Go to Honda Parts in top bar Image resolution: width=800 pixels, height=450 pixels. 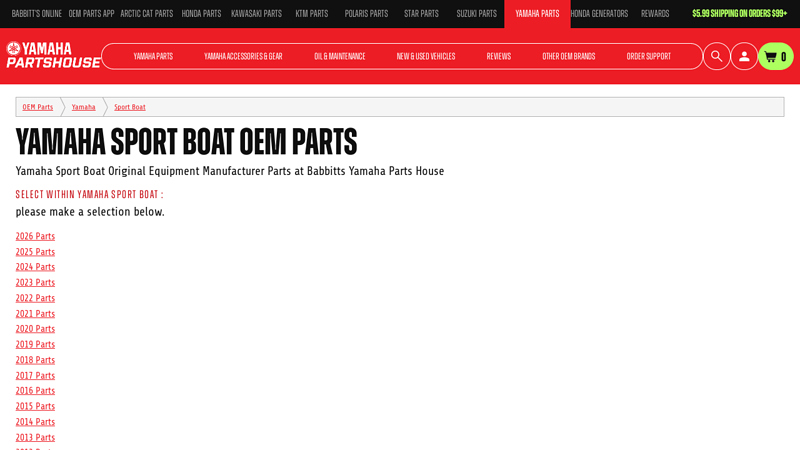point(202,14)
